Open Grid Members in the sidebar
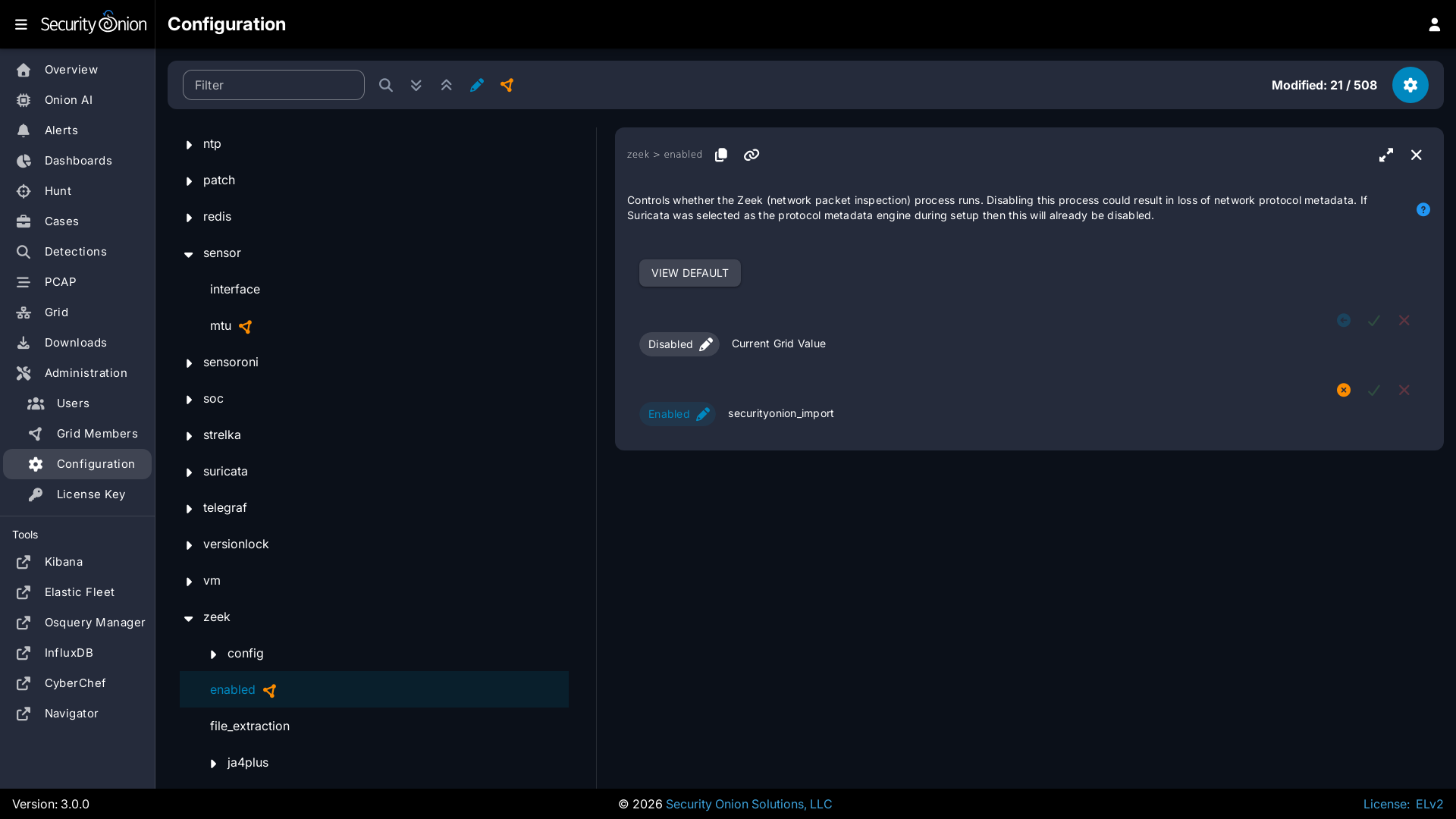 pos(97,434)
